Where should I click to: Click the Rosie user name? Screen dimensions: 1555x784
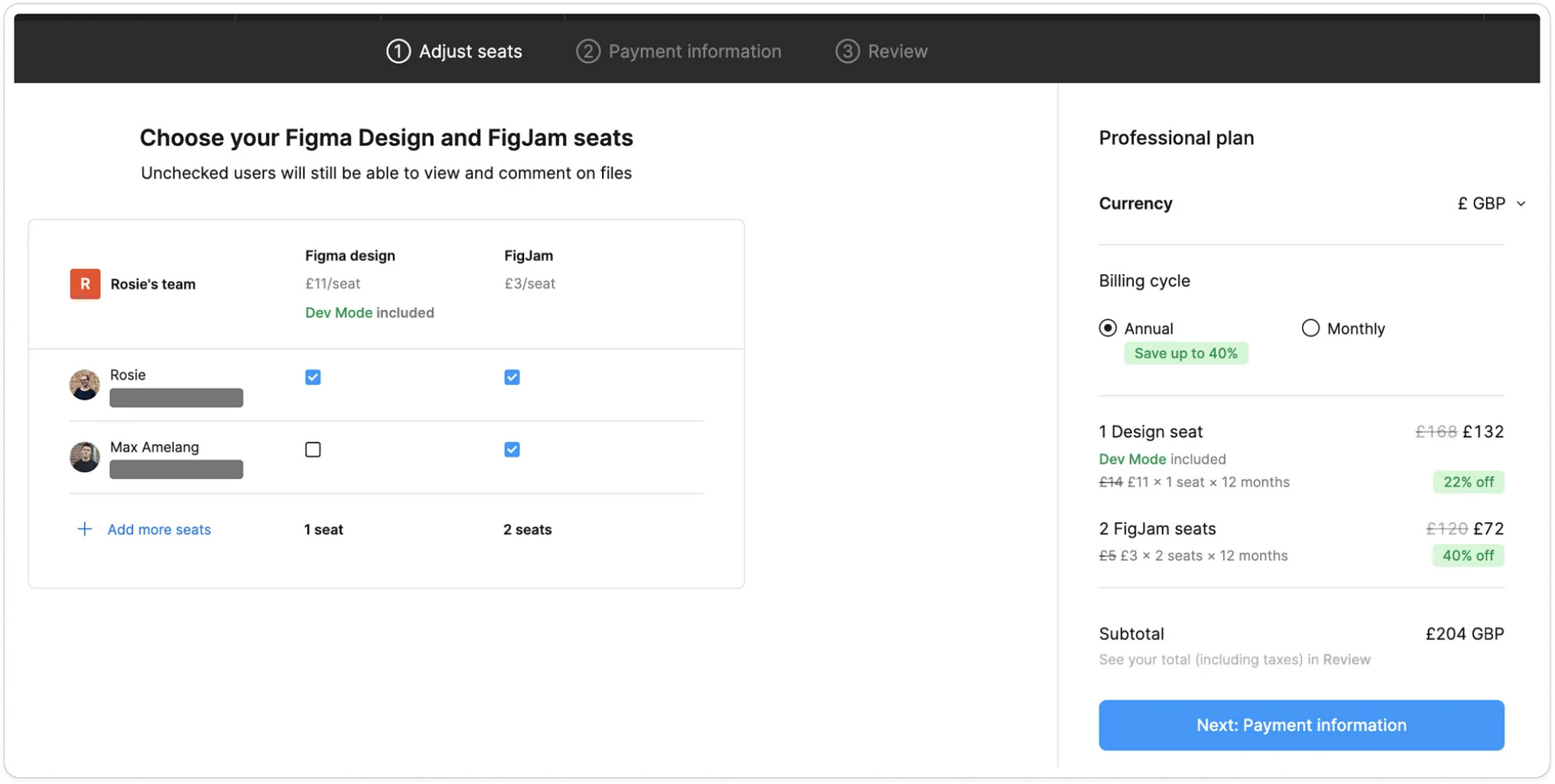127,375
